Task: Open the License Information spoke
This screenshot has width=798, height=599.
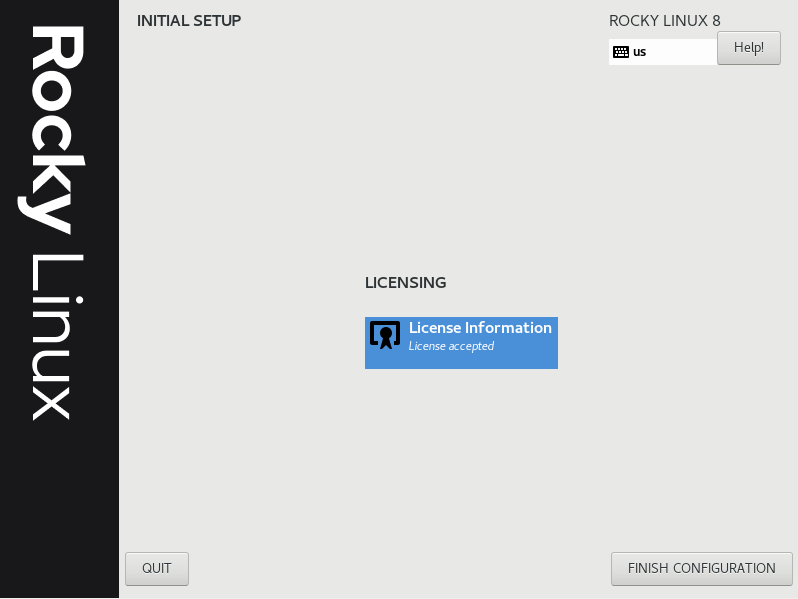Action: pyautogui.click(x=461, y=343)
